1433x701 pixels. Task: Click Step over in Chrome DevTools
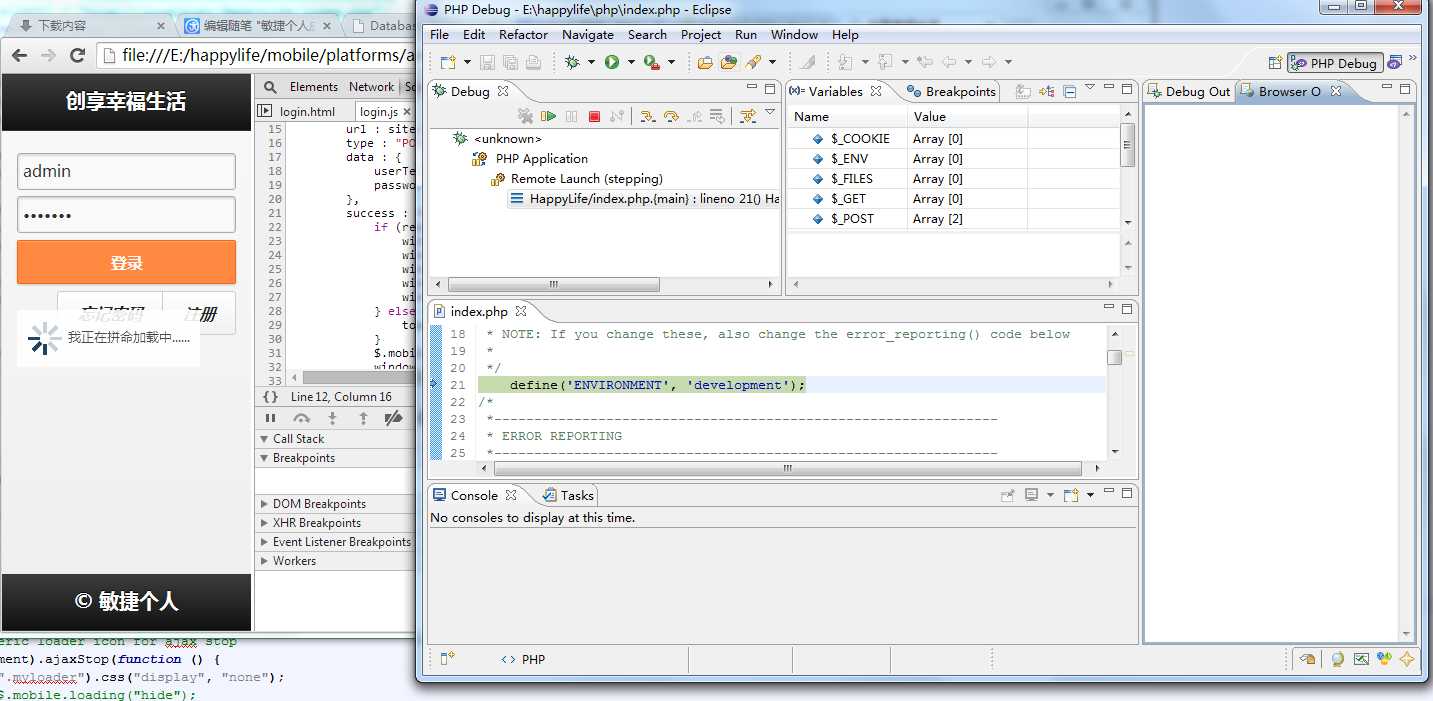click(301, 418)
